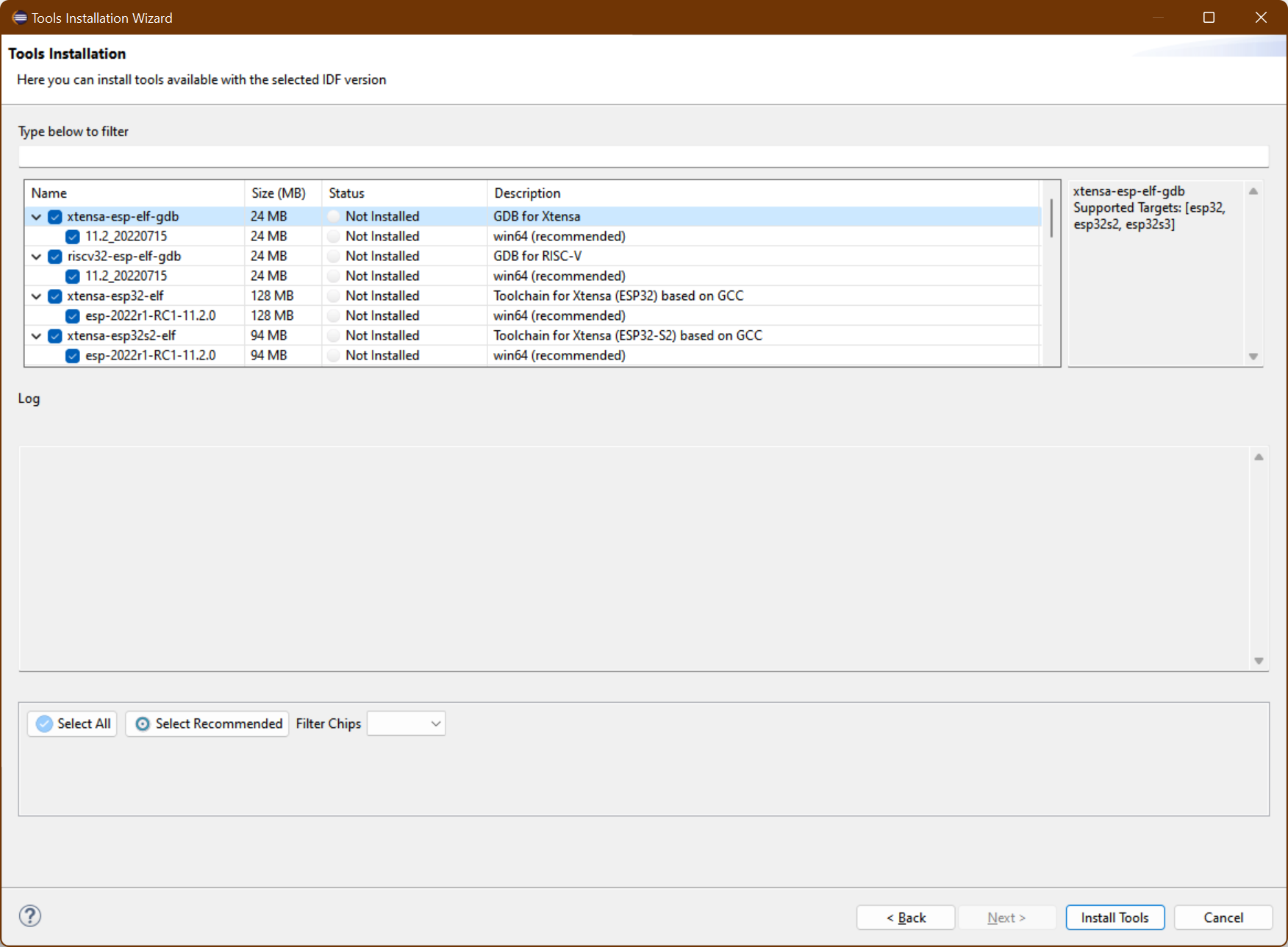Focus the Type below to filter field

click(643, 156)
